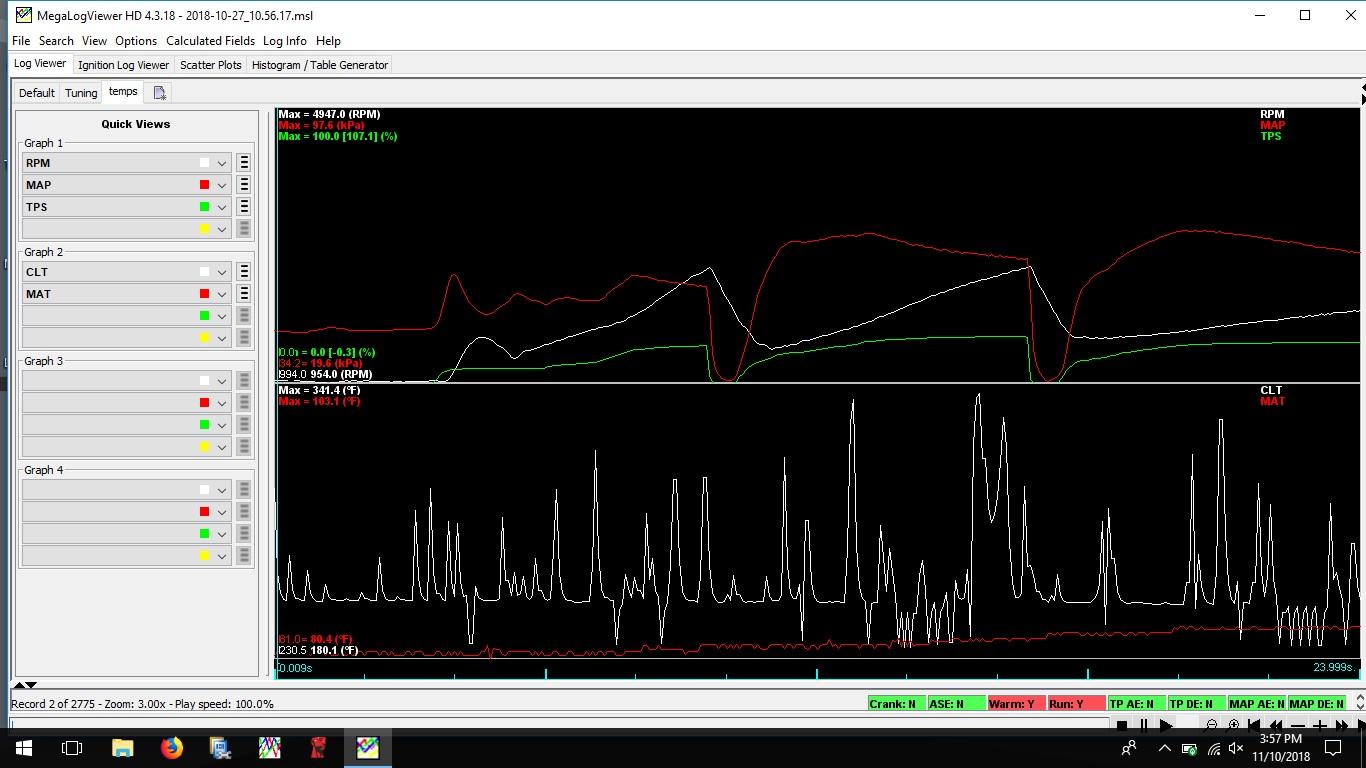Image resolution: width=1366 pixels, height=768 pixels.
Task: Open field options icon for CLT row
Action: tap(244, 272)
